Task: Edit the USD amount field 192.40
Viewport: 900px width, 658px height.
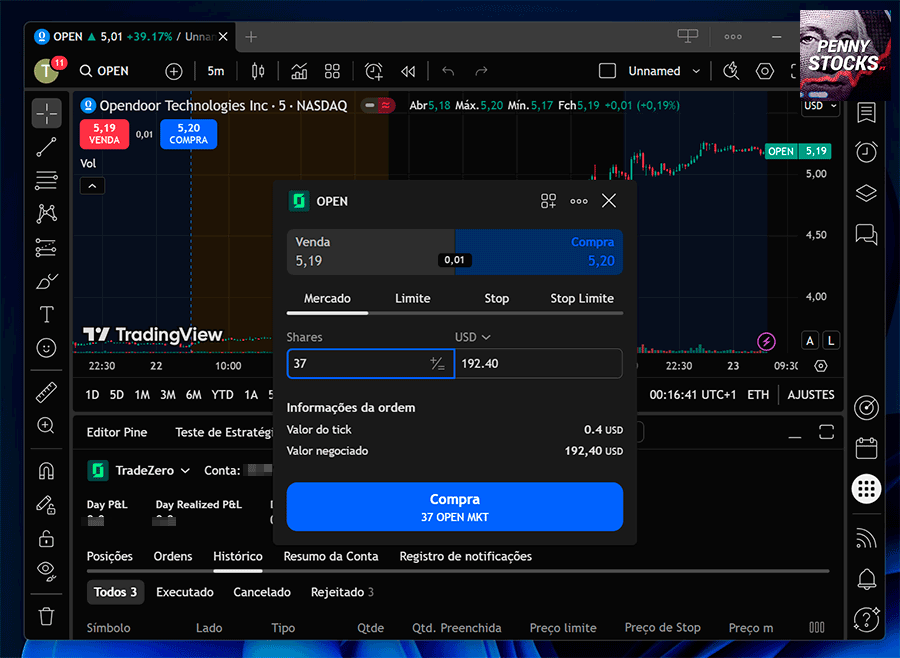Action: 538,363
